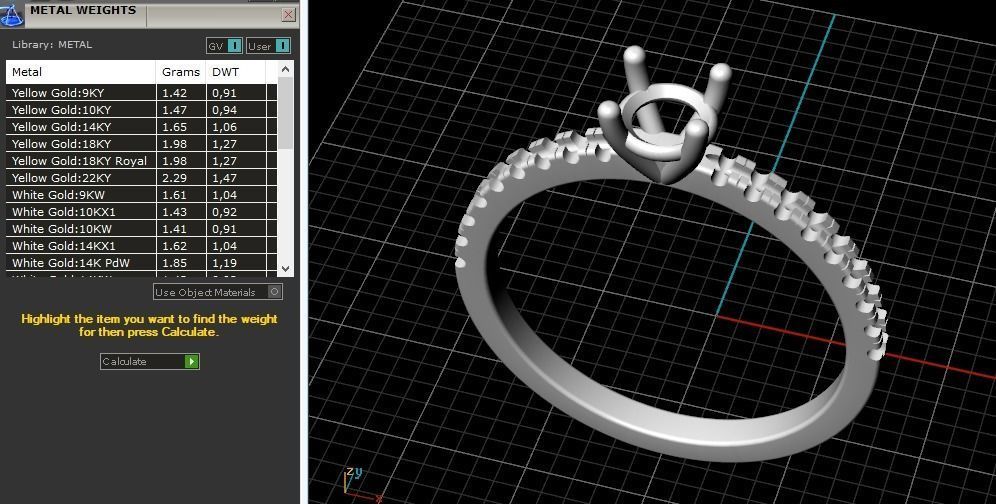Click the Grams column header
This screenshot has width=996, height=504.
181,72
